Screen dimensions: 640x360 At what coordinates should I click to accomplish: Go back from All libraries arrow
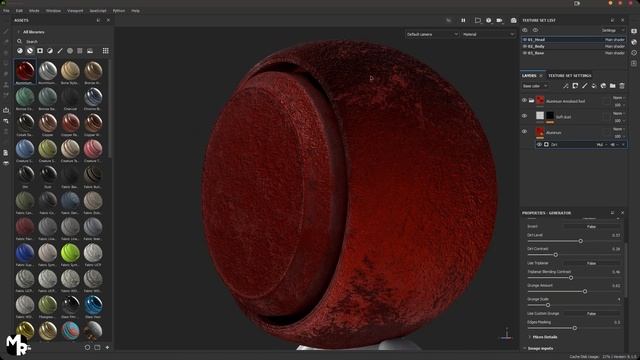click(18, 32)
